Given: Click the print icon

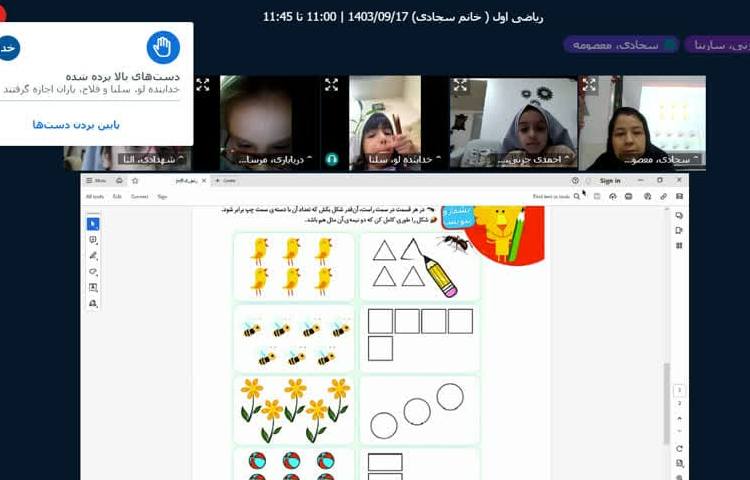Looking at the screenshot, I should click(x=629, y=196).
